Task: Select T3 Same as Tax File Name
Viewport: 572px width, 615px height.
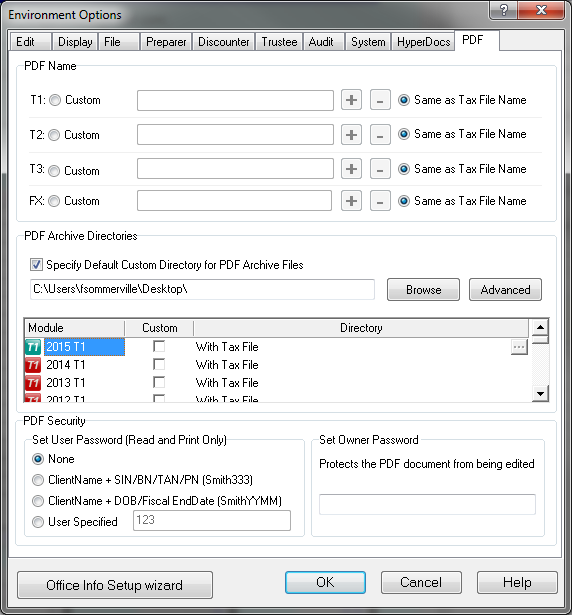Action: 404,169
